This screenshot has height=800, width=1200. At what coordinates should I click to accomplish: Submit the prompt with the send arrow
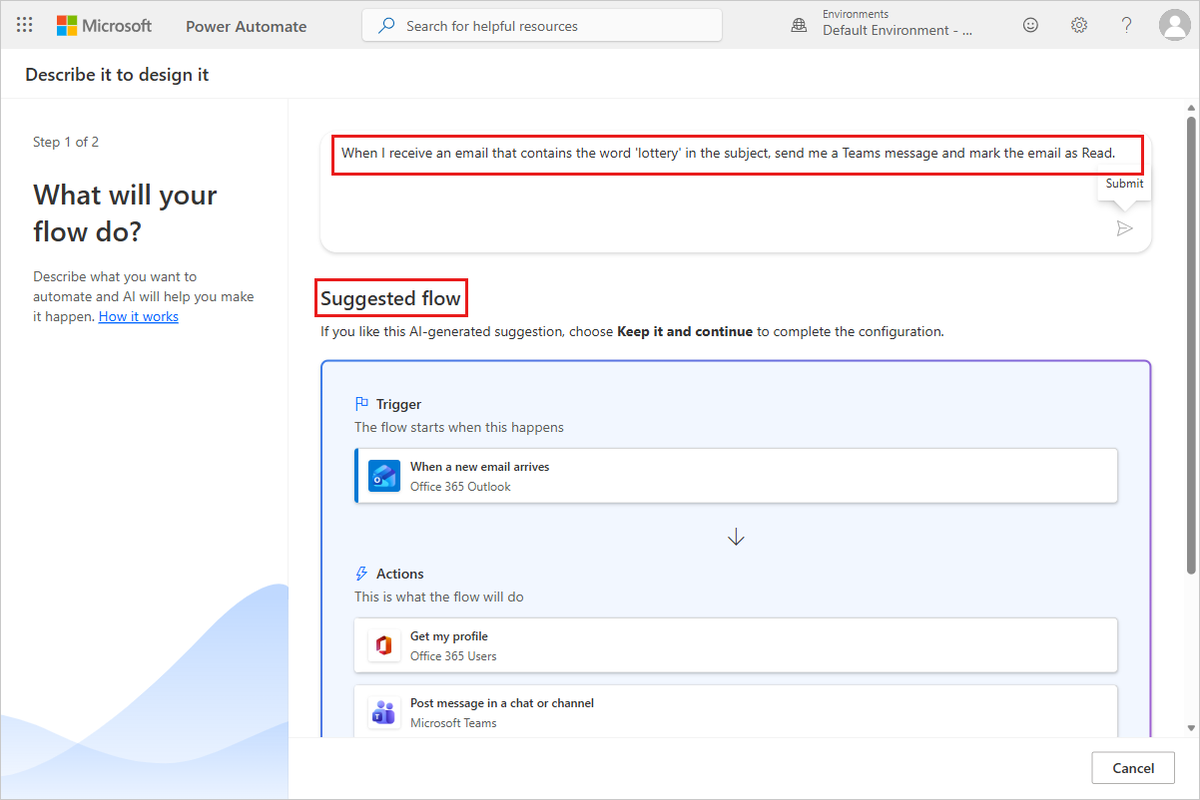1125,229
